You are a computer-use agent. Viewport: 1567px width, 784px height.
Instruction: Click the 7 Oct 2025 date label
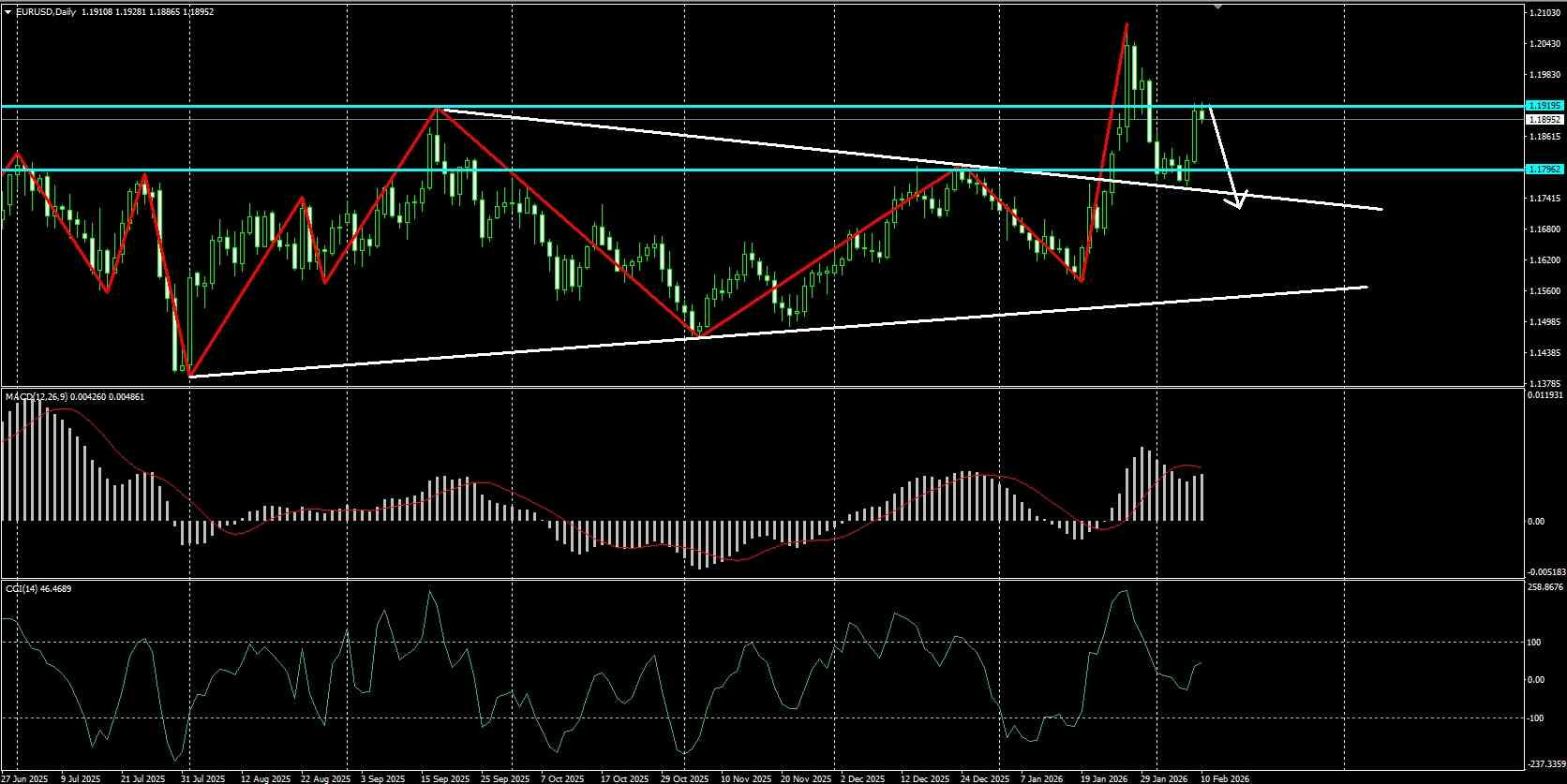[562, 778]
